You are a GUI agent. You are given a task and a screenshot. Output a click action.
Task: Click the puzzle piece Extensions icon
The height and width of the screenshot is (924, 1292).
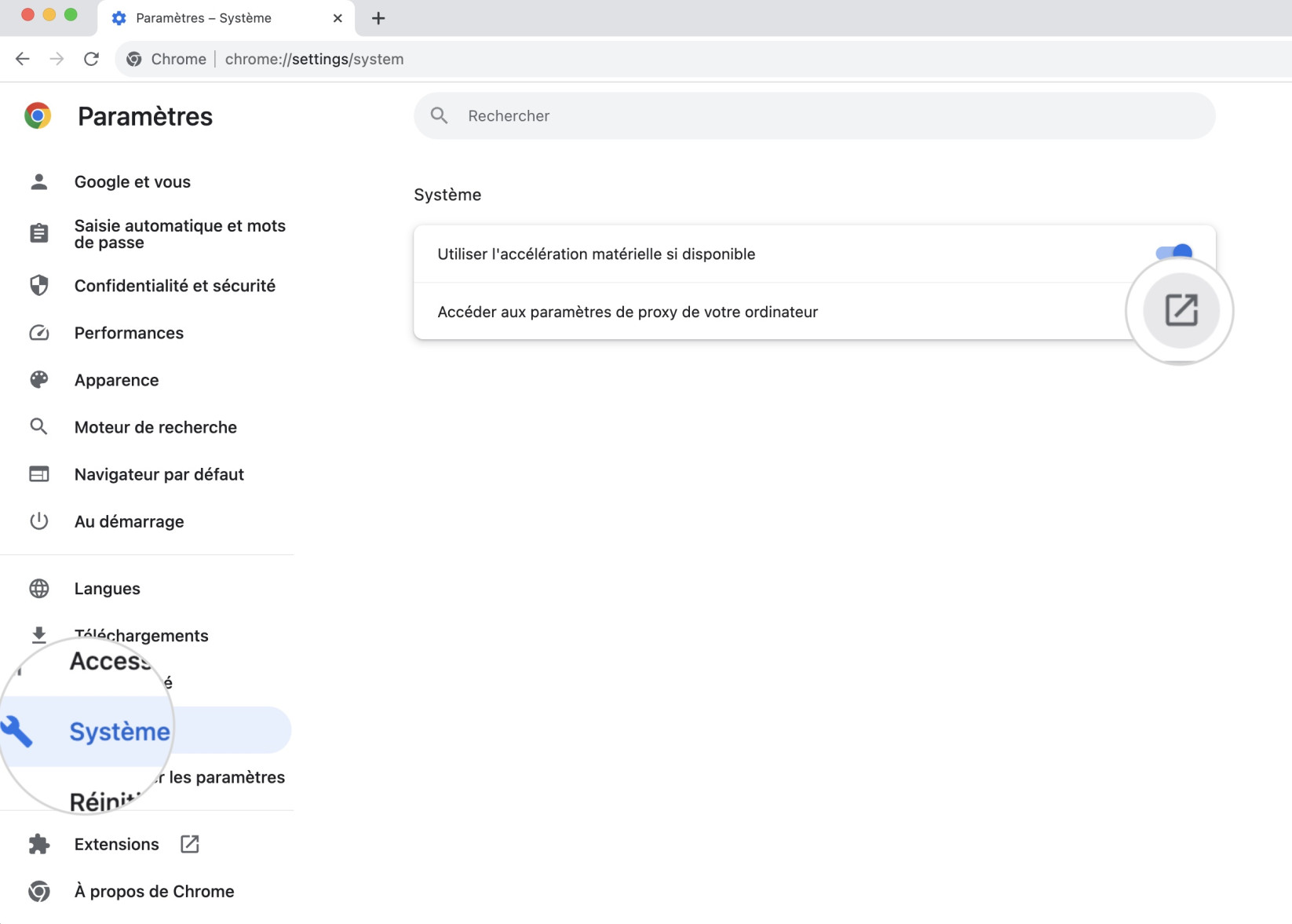click(x=38, y=845)
